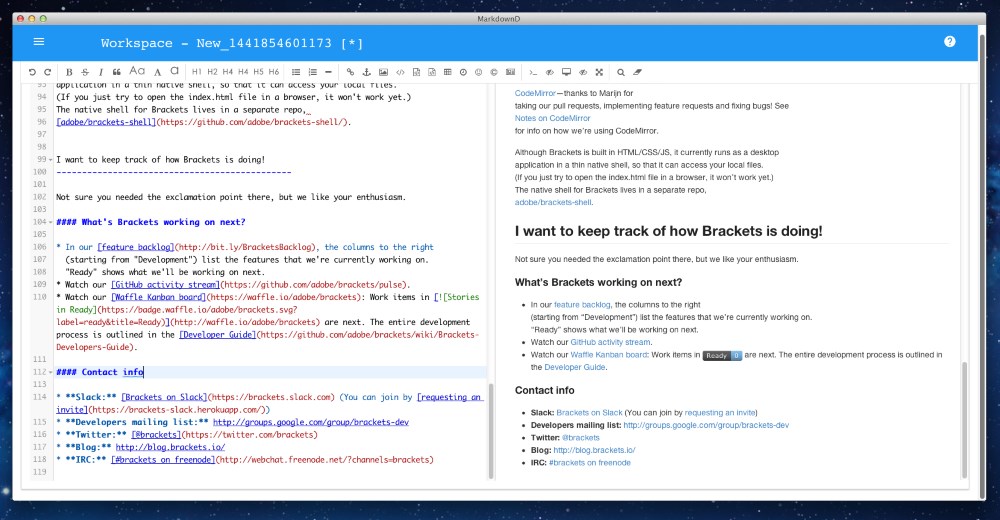Open the Developer Guide link in the preview
The width and height of the screenshot is (1000, 520).
coord(573,368)
